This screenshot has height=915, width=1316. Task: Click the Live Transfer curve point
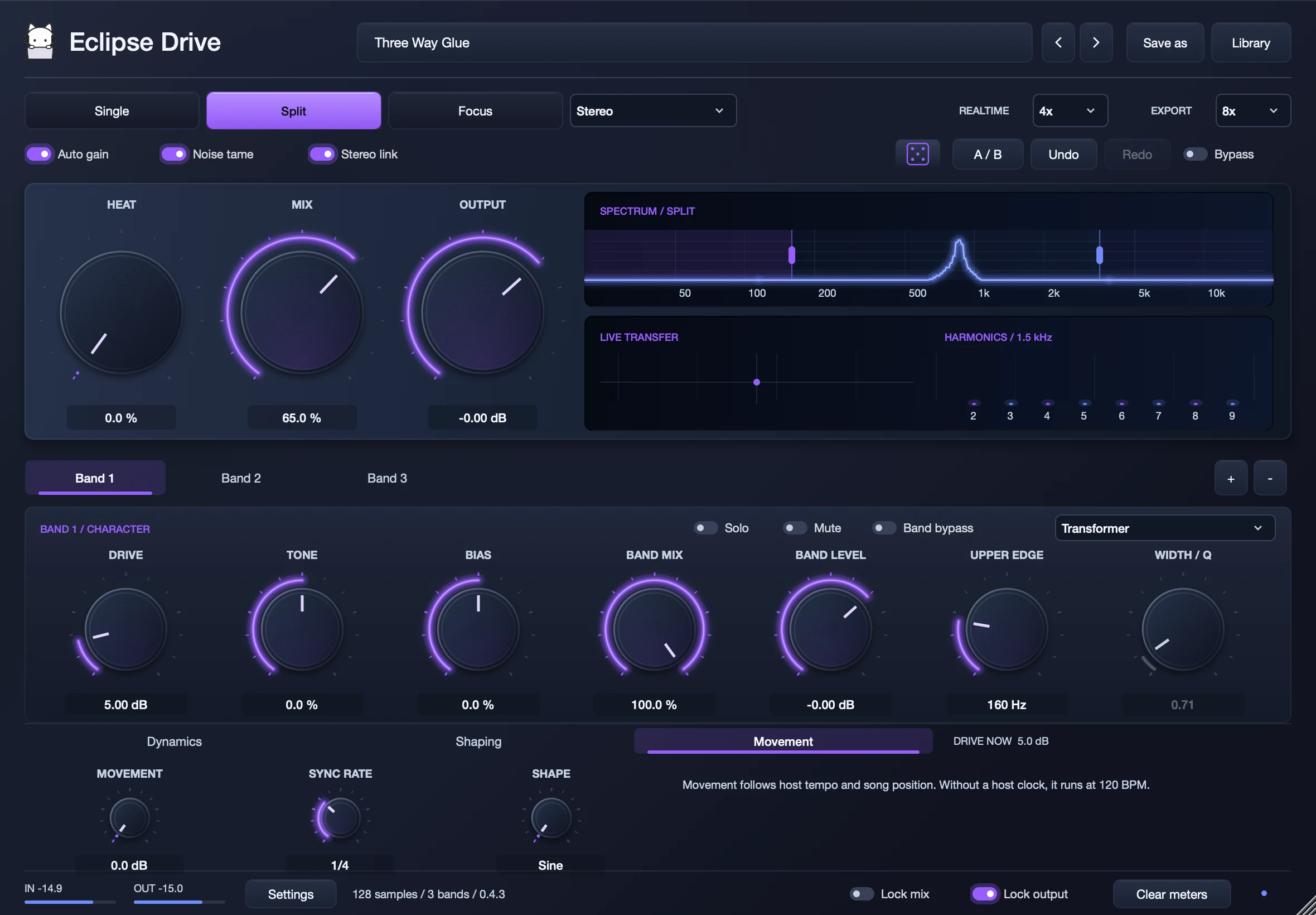point(756,382)
